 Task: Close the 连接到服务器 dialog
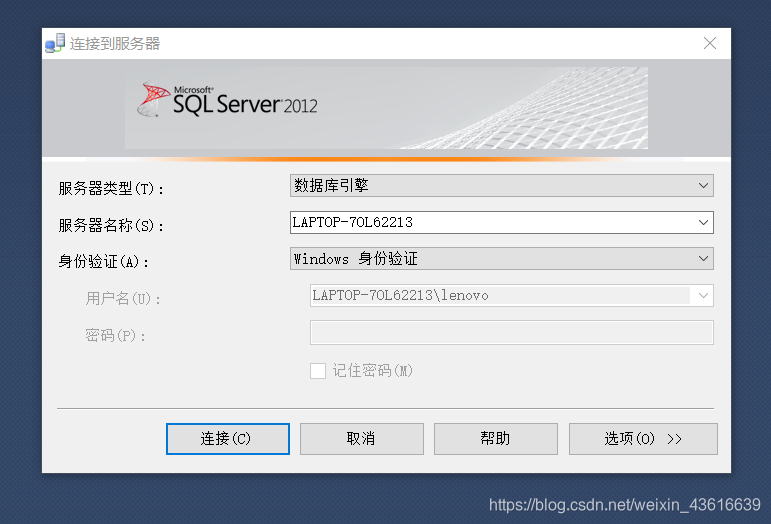tap(710, 43)
